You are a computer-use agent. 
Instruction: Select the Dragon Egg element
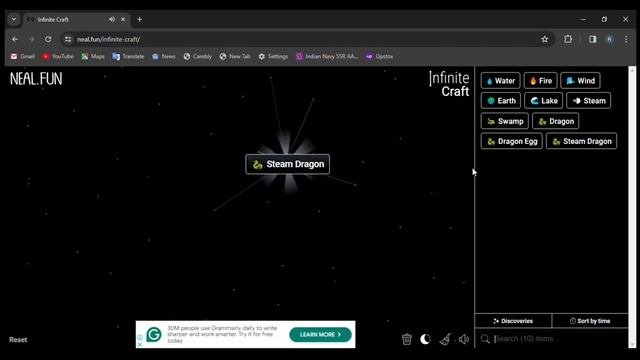[512, 141]
